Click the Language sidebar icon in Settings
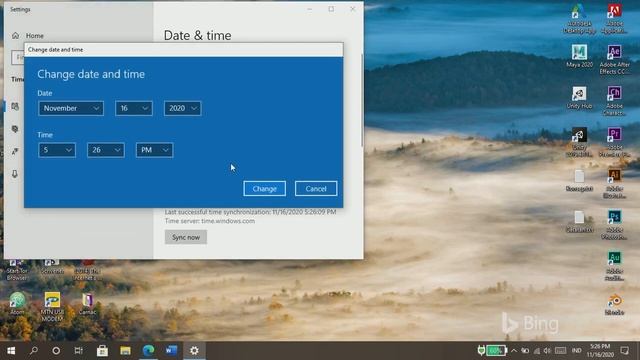 tap(15, 151)
